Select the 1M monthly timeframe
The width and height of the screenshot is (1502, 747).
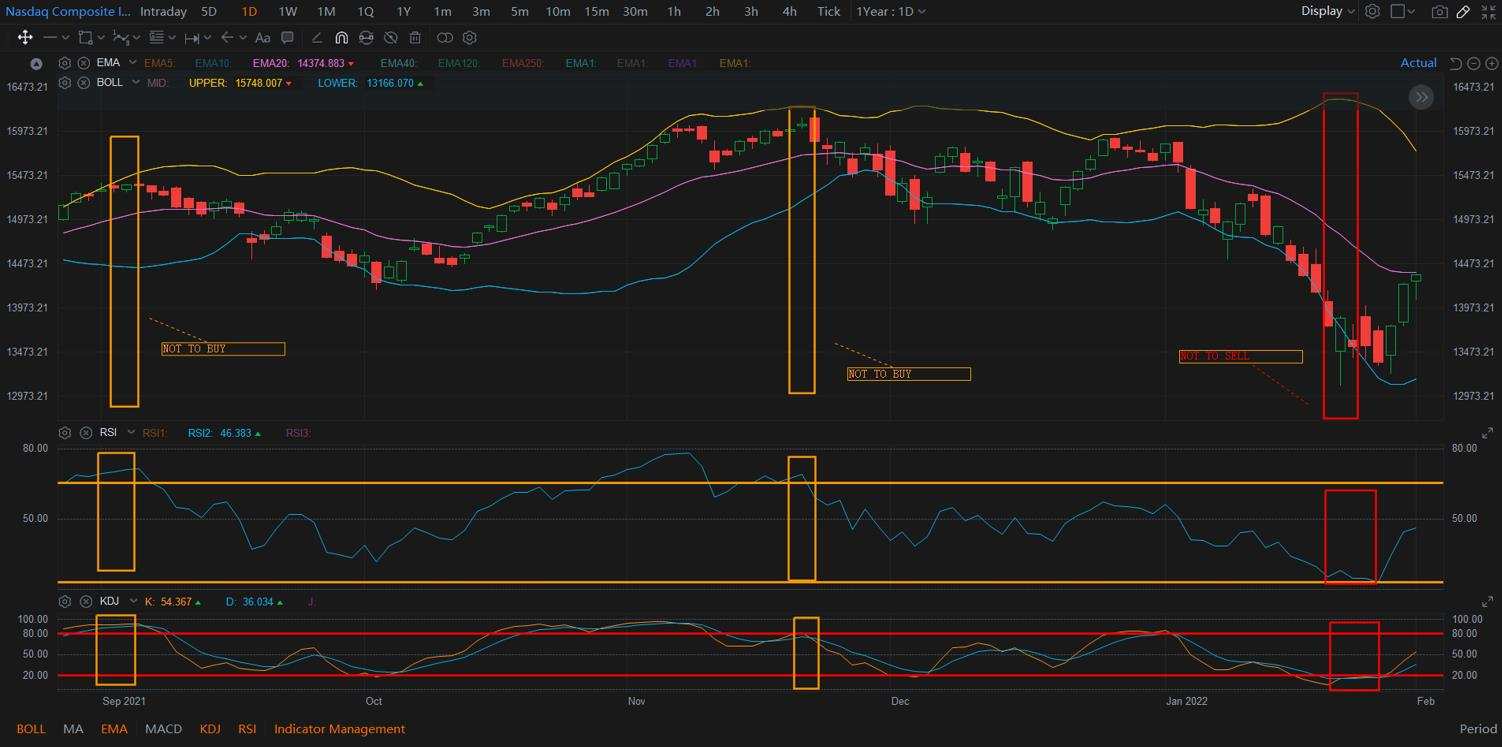(326, 11)
